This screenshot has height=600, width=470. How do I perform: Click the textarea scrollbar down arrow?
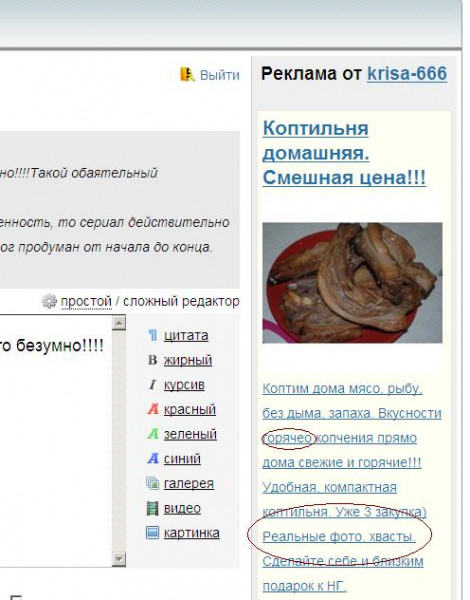(119, 559)
